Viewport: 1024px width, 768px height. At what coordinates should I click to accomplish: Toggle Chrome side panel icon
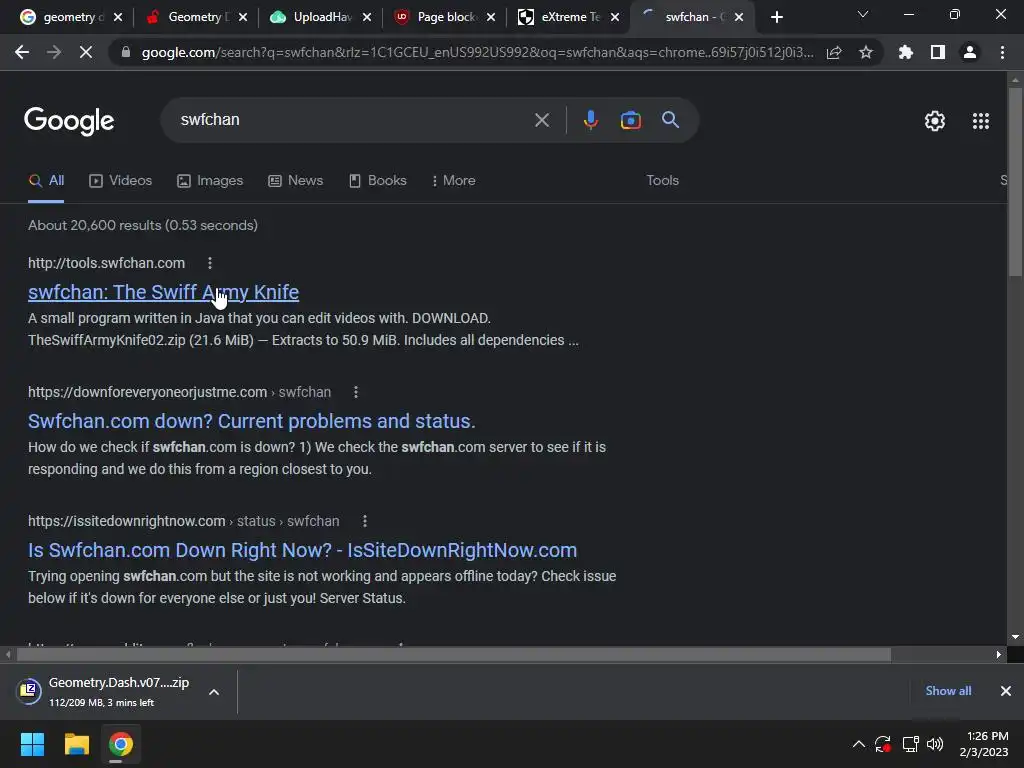tap(938, 52)
